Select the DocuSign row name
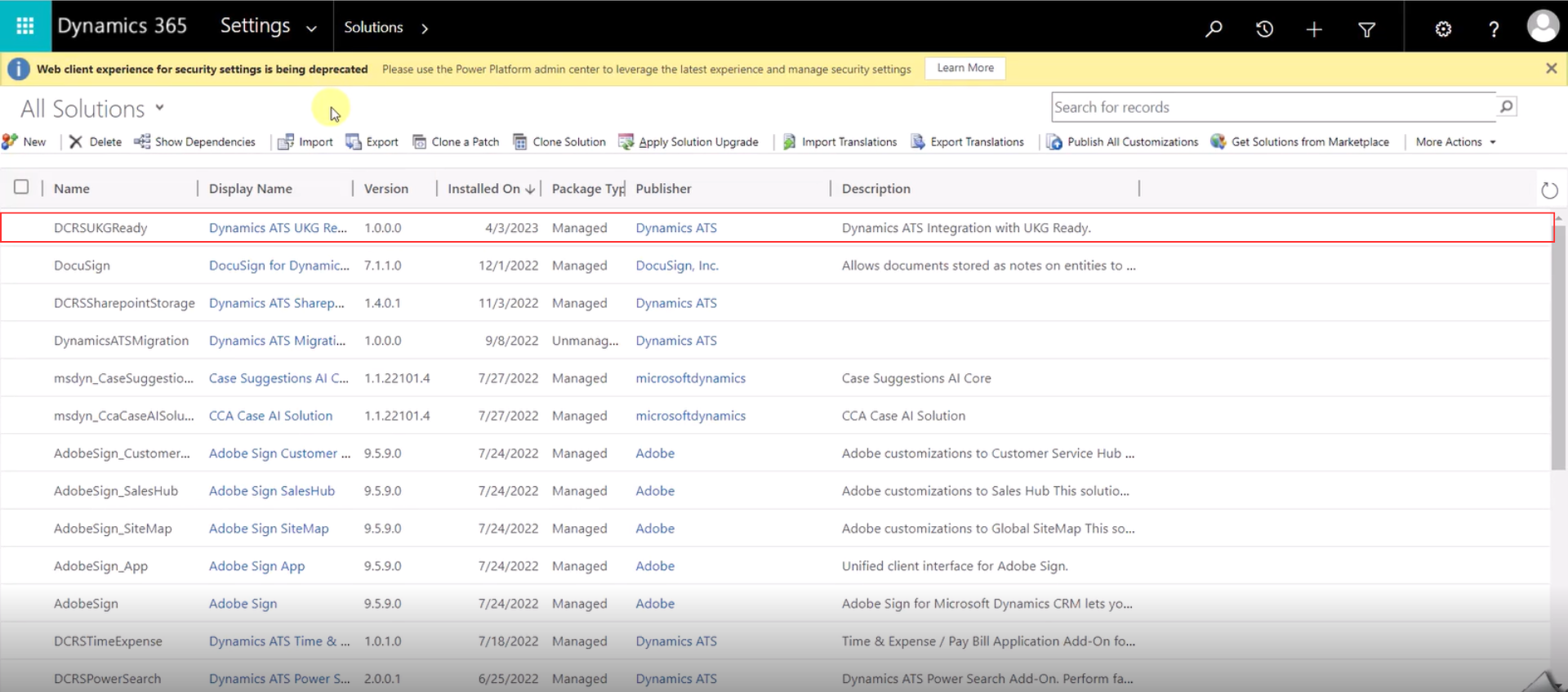 (x=82, y=266)
